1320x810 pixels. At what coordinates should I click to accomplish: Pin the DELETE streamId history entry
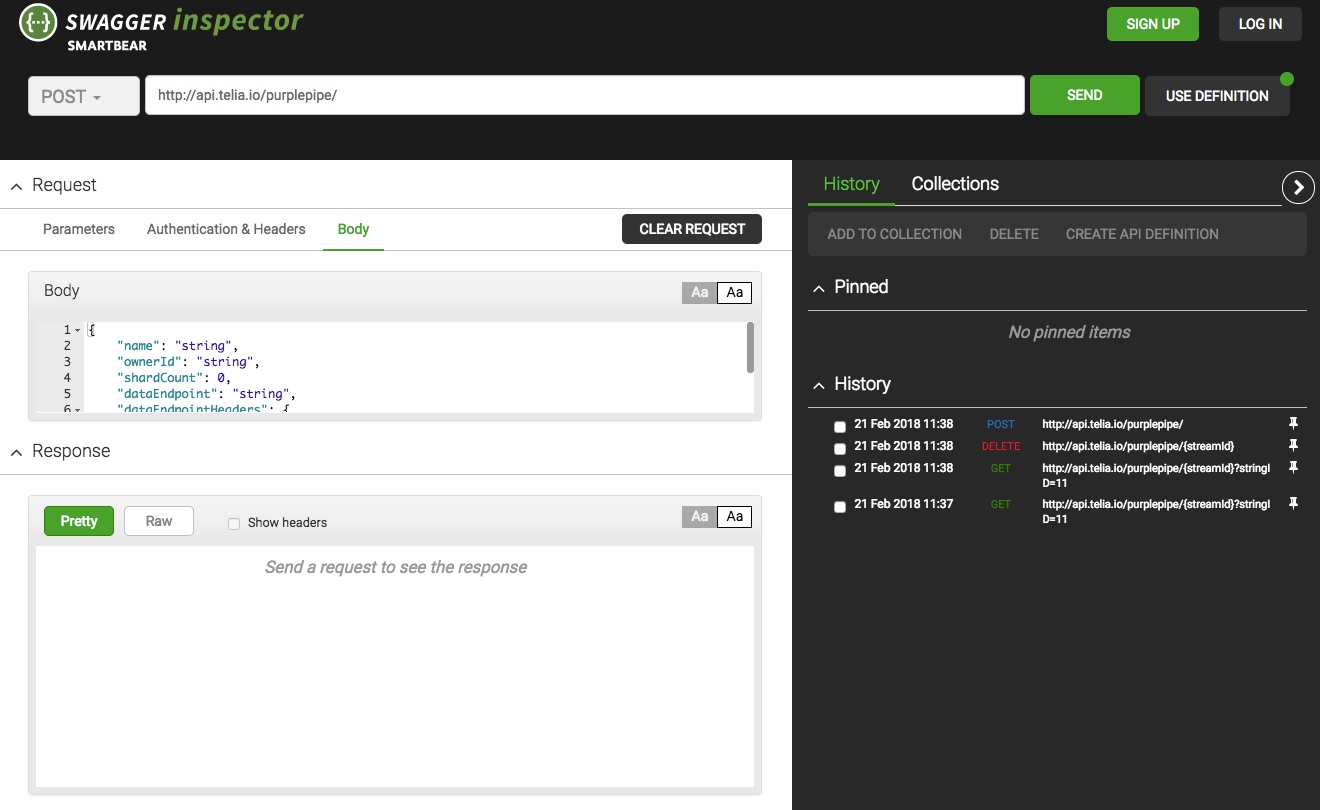1293,446
